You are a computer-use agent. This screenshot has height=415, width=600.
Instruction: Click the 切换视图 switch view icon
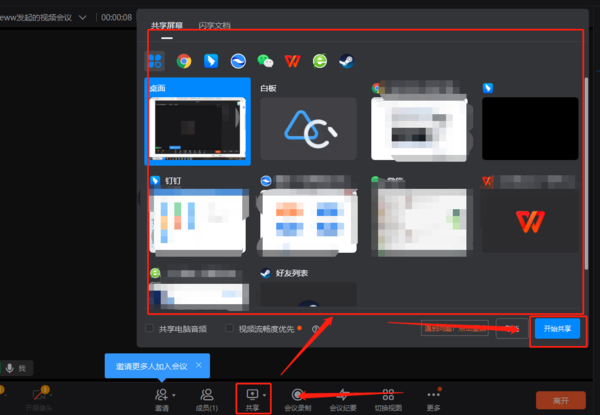[x=388, y=399]
